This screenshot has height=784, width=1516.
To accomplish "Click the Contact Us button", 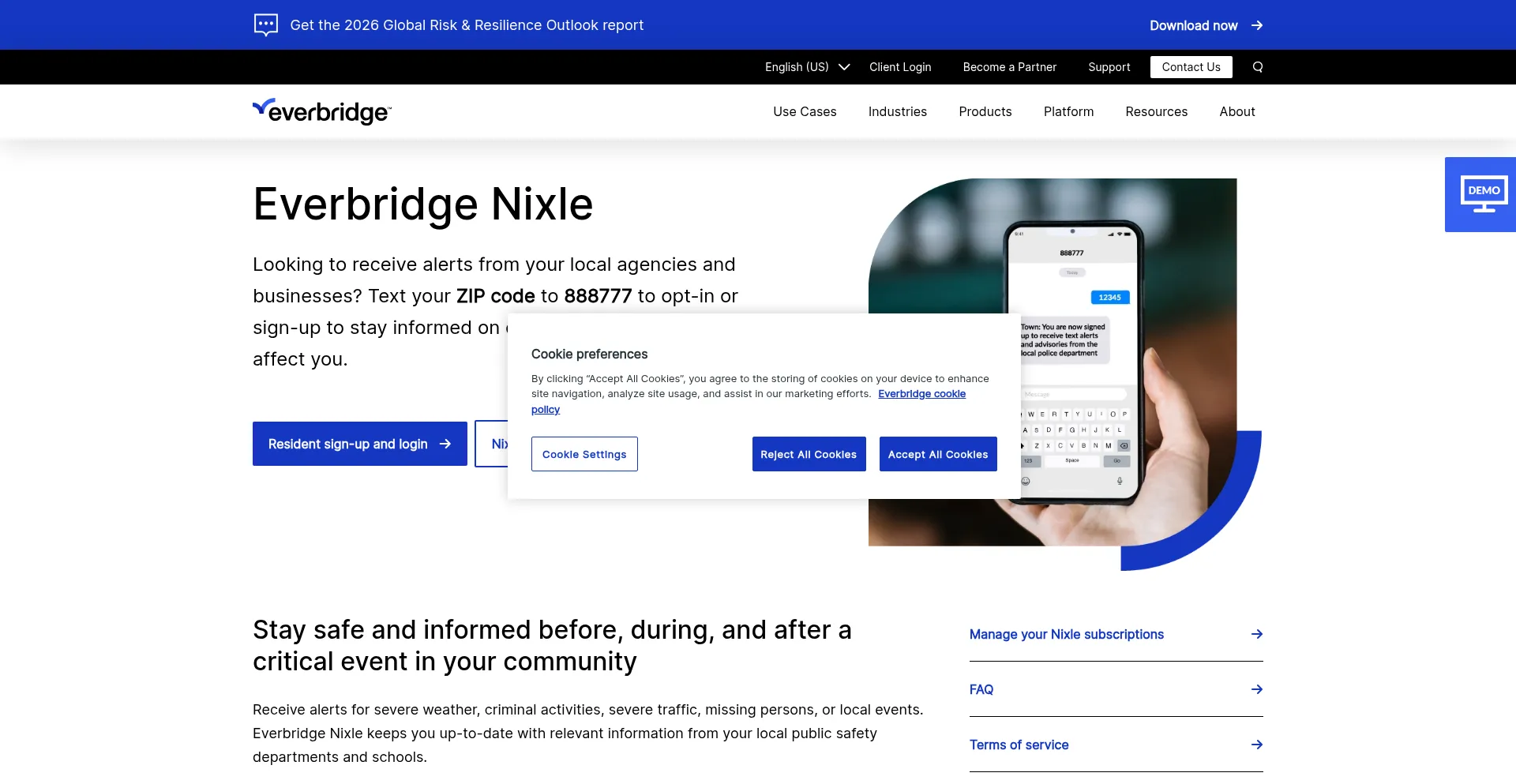I will (x=1191, y=67).
